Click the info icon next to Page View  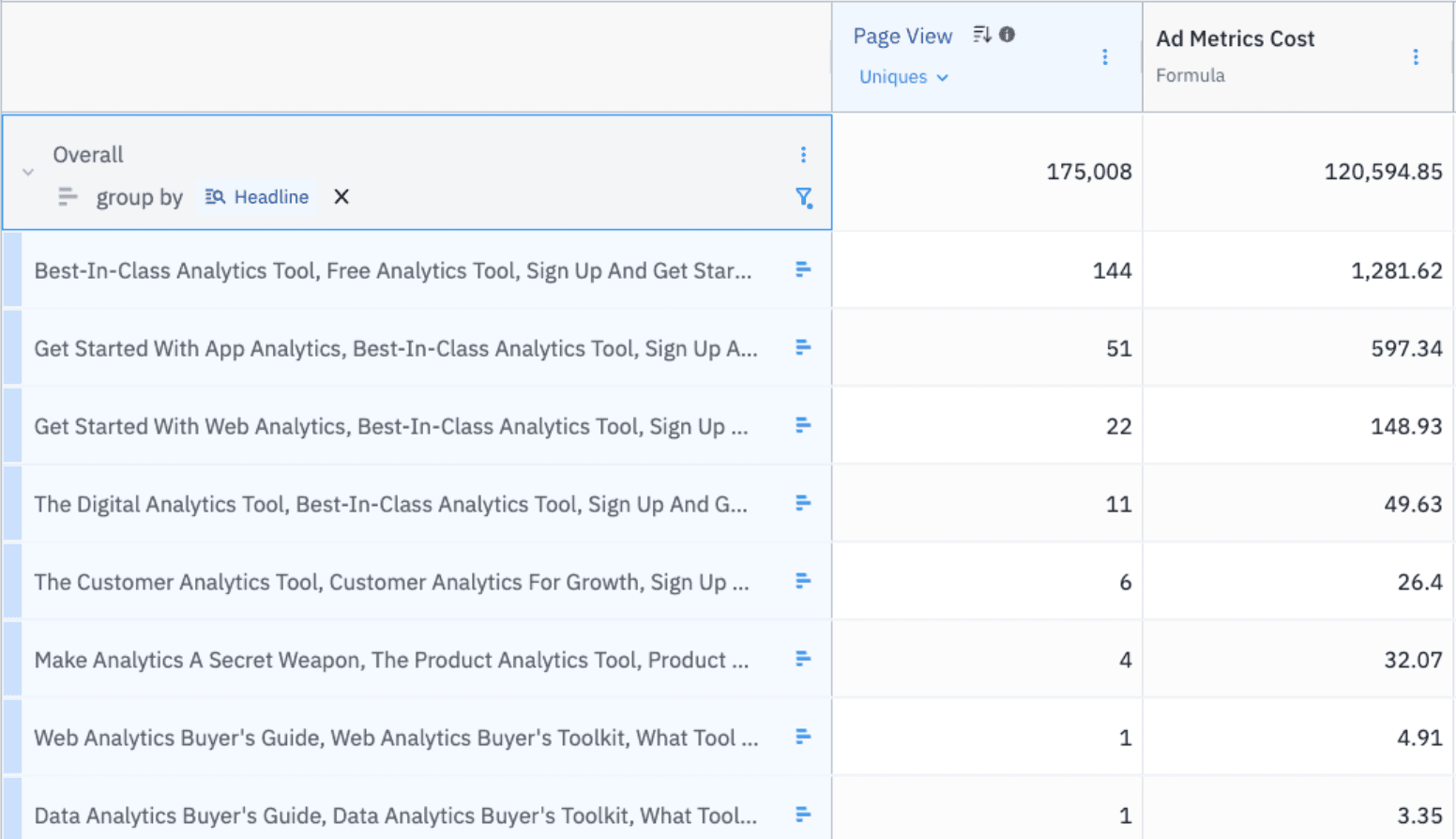click(x=1005, y=33)
